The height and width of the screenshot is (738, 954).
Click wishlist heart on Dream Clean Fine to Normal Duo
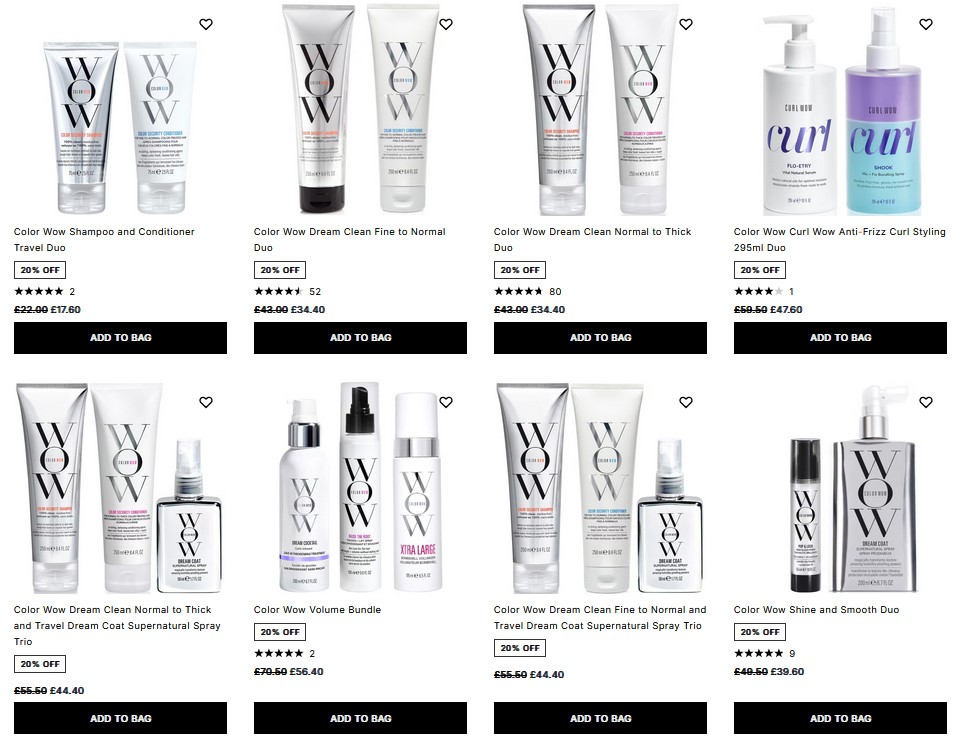[446, 24]
